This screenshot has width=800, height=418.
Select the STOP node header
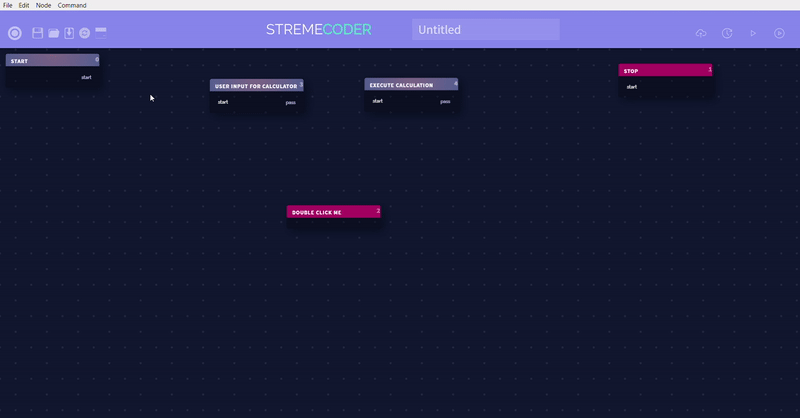point(665,70)
